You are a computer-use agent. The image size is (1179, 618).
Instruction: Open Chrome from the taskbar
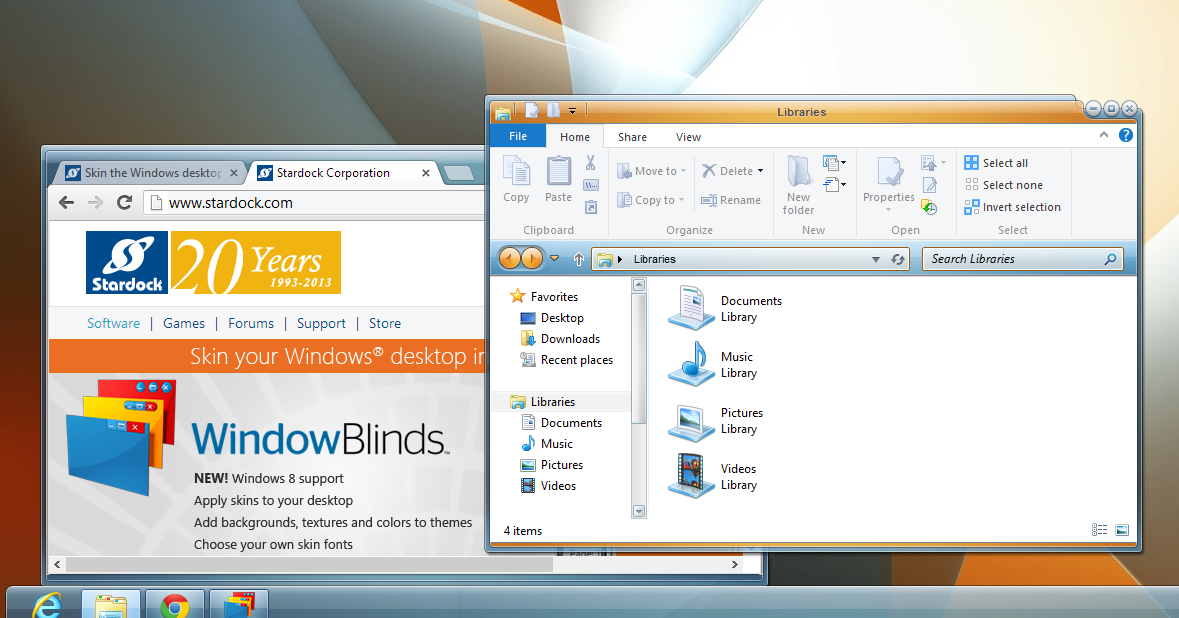[174, 606]
